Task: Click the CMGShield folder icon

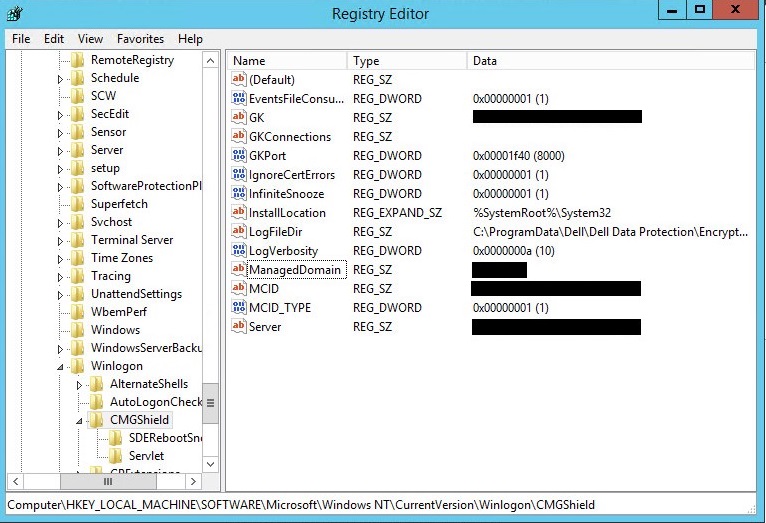Action: pyautogui.click(x=96, y=420)
